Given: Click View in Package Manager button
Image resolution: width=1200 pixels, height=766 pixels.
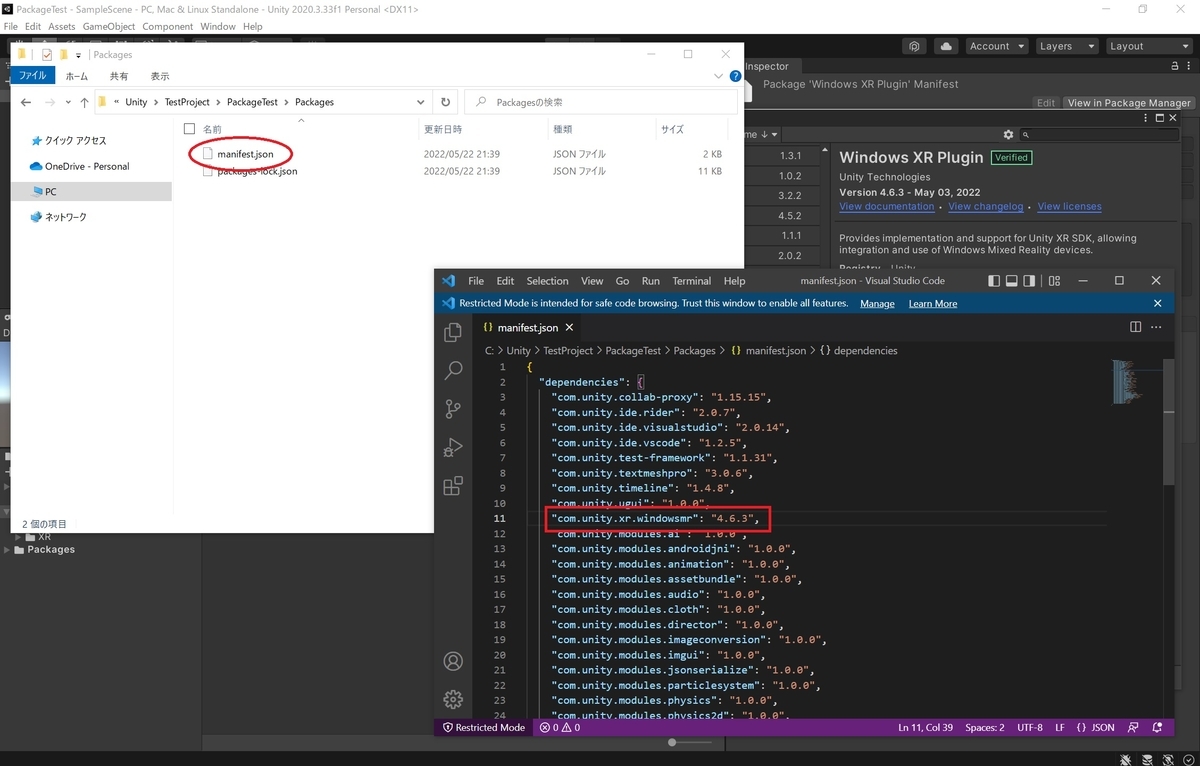Looking at the screenshot, I should tap(1129, 103).
